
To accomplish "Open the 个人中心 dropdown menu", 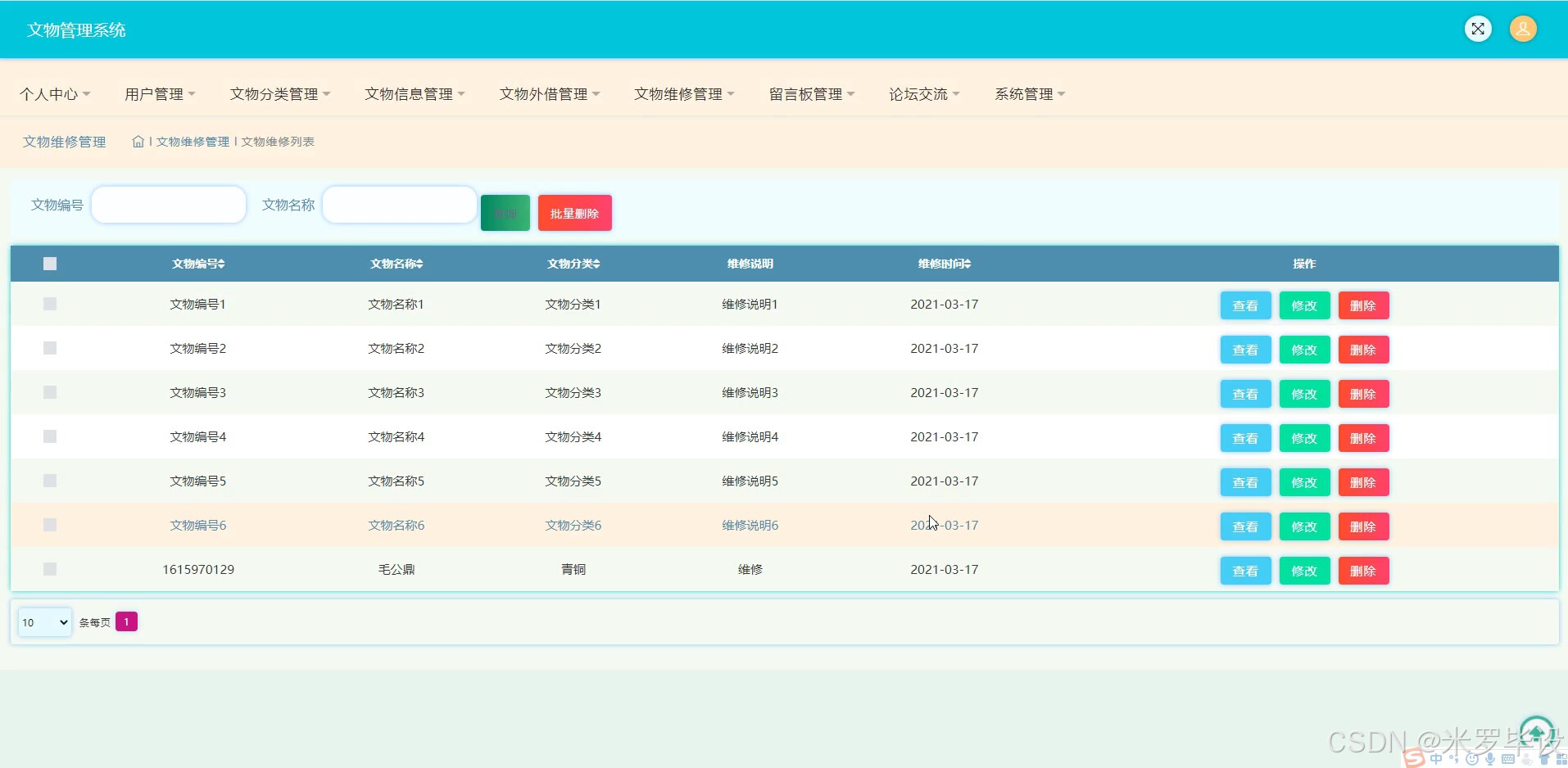I will tap(55, 94).
